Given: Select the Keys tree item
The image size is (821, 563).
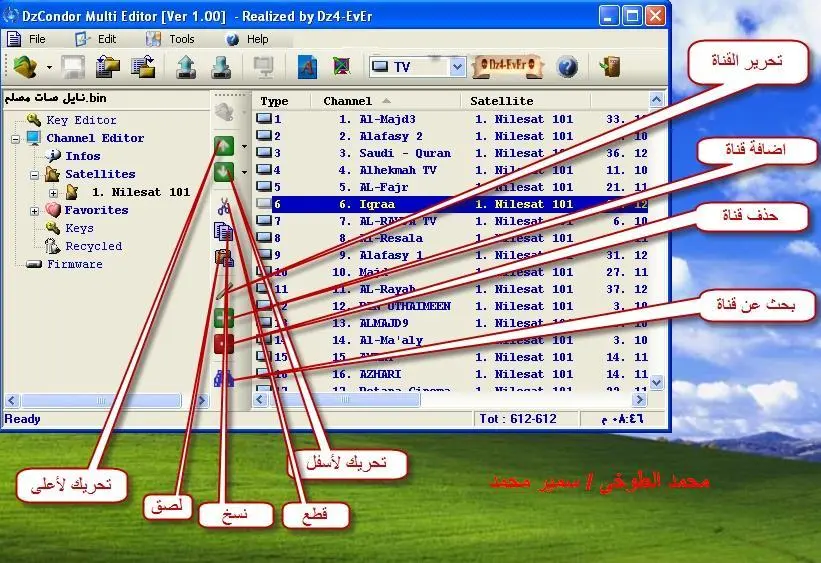Looking at the screenshot, I should tap(79, 228).
